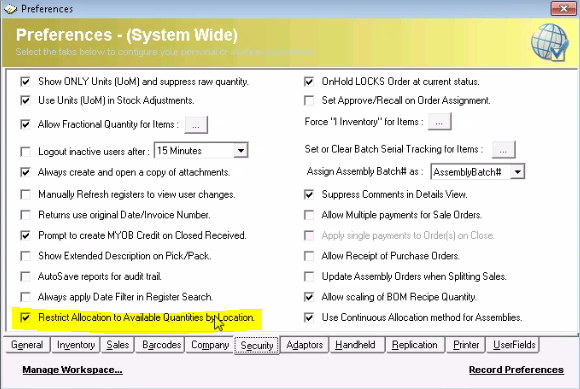Open the AssemblyBatch# dropdown
This screenshot has width=580, height=389.
pos(517,172)
